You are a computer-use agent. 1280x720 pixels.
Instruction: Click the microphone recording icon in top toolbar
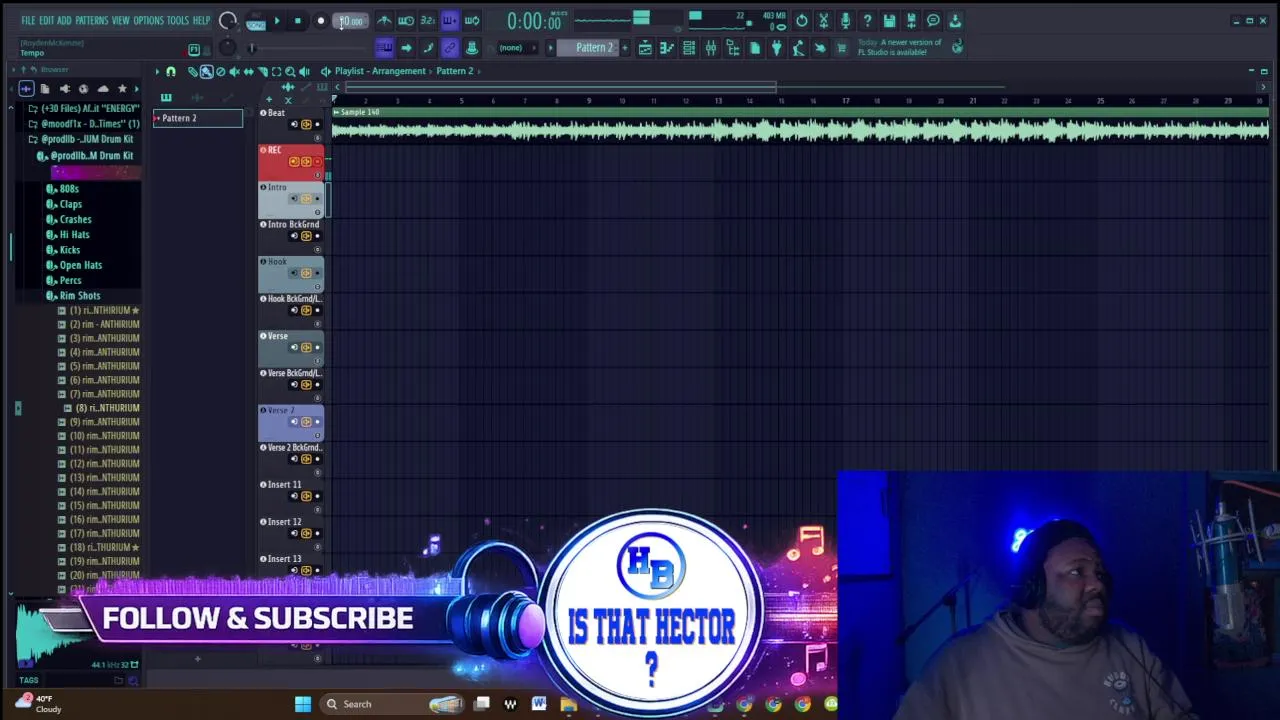[x=846, y=20]
